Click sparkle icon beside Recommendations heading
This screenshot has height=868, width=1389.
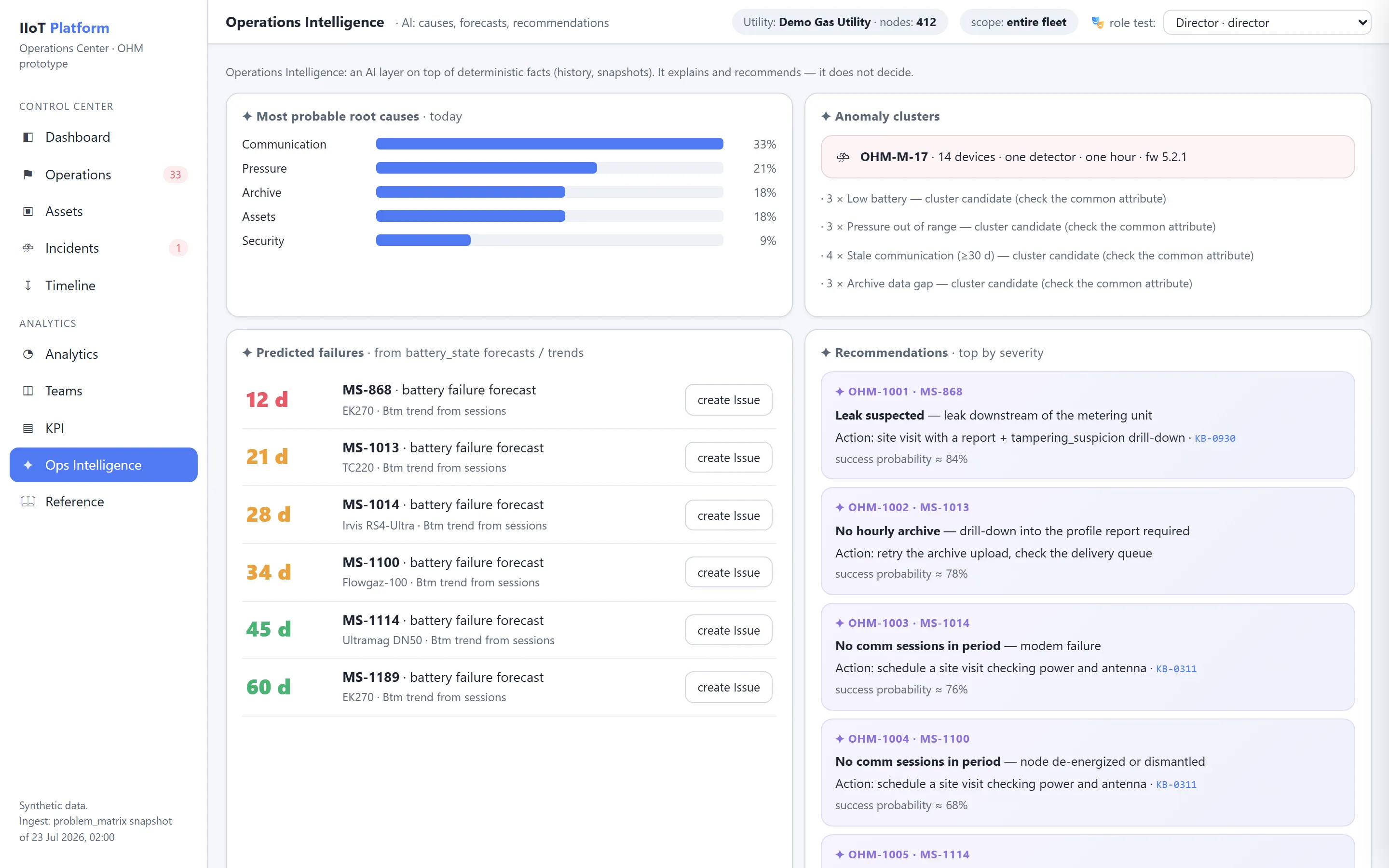[x=825, y=353]
